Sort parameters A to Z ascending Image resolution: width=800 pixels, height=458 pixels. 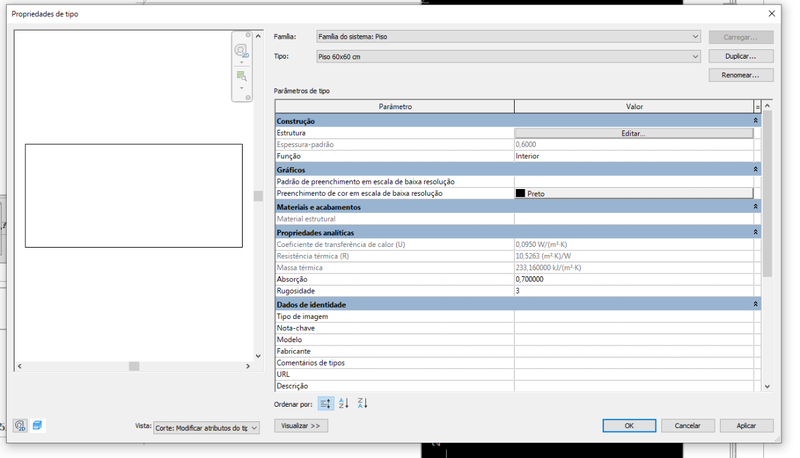[344, 403]
